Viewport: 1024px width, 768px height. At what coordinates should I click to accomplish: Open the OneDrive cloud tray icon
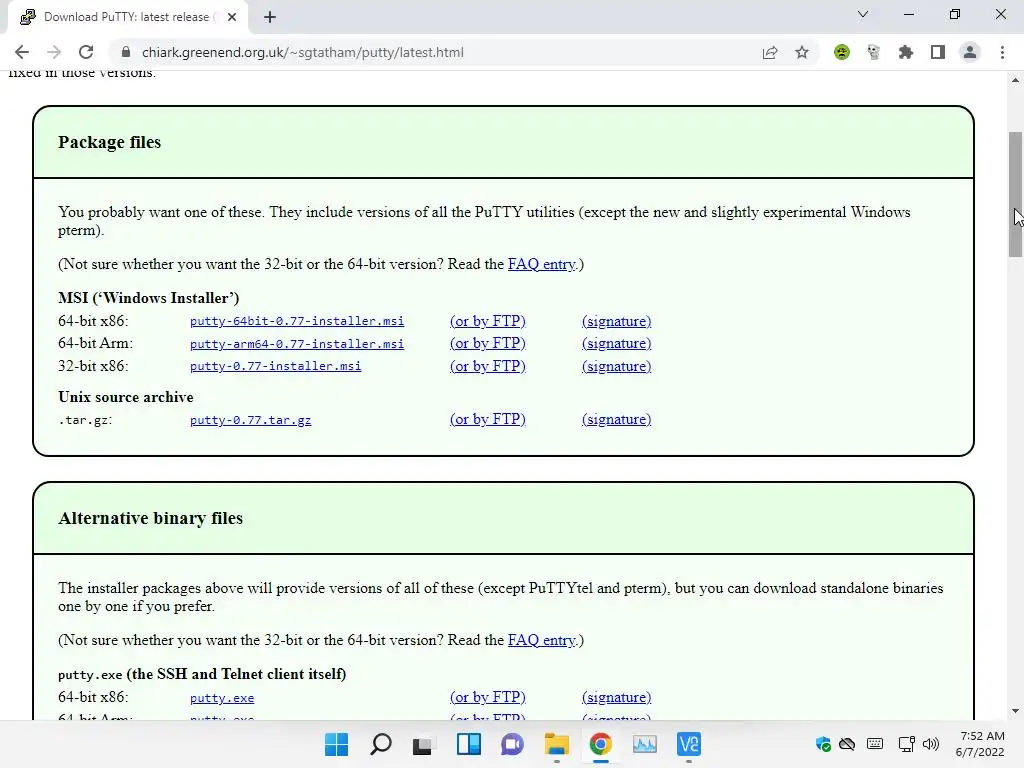(x=847, y=744)
